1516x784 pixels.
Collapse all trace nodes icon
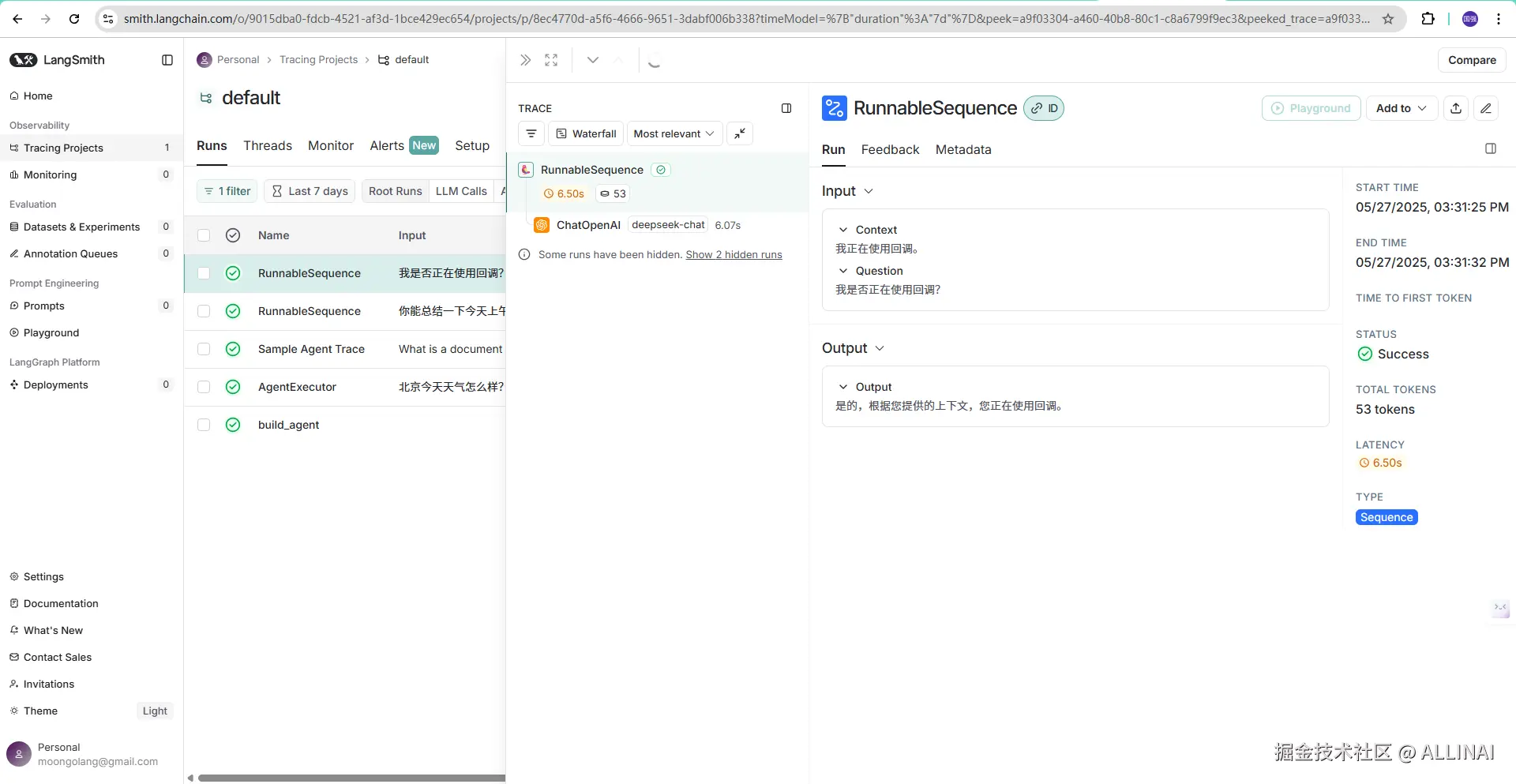pos(740,133)
